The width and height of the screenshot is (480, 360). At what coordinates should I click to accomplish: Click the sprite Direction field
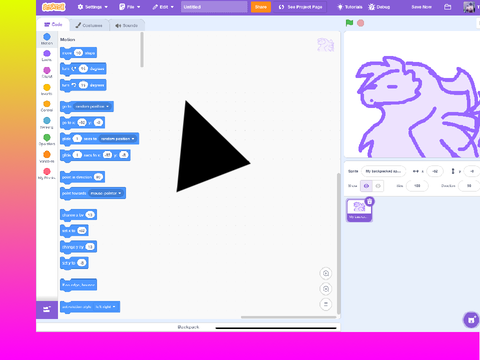pos(469,186)
